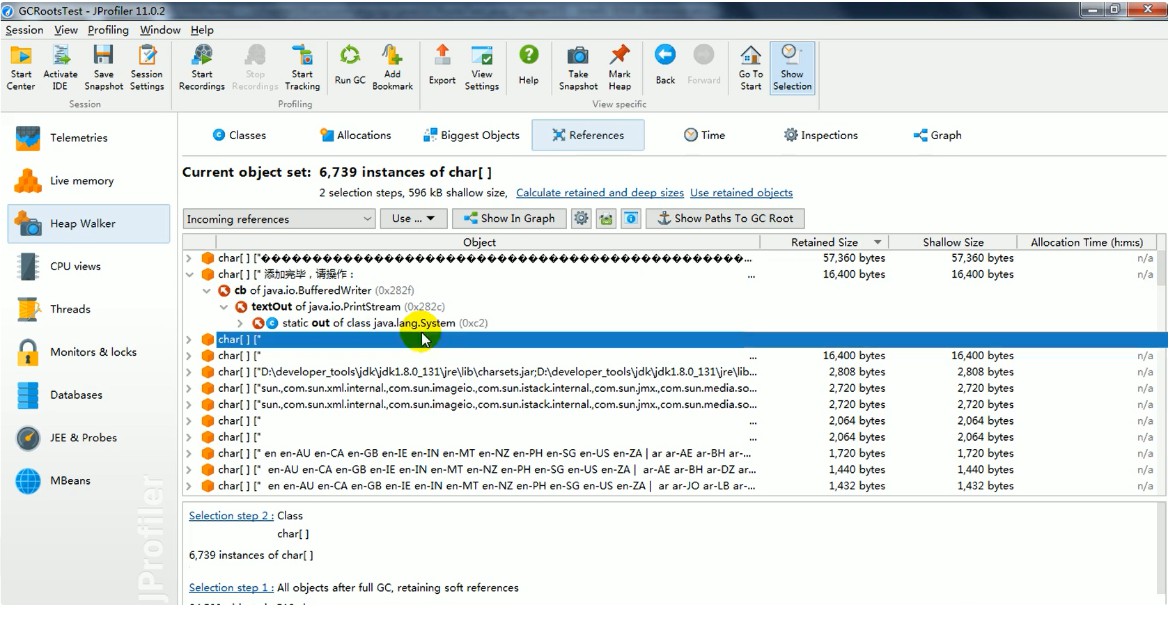Open the Telemetries section in sidebar

point(89,138)
